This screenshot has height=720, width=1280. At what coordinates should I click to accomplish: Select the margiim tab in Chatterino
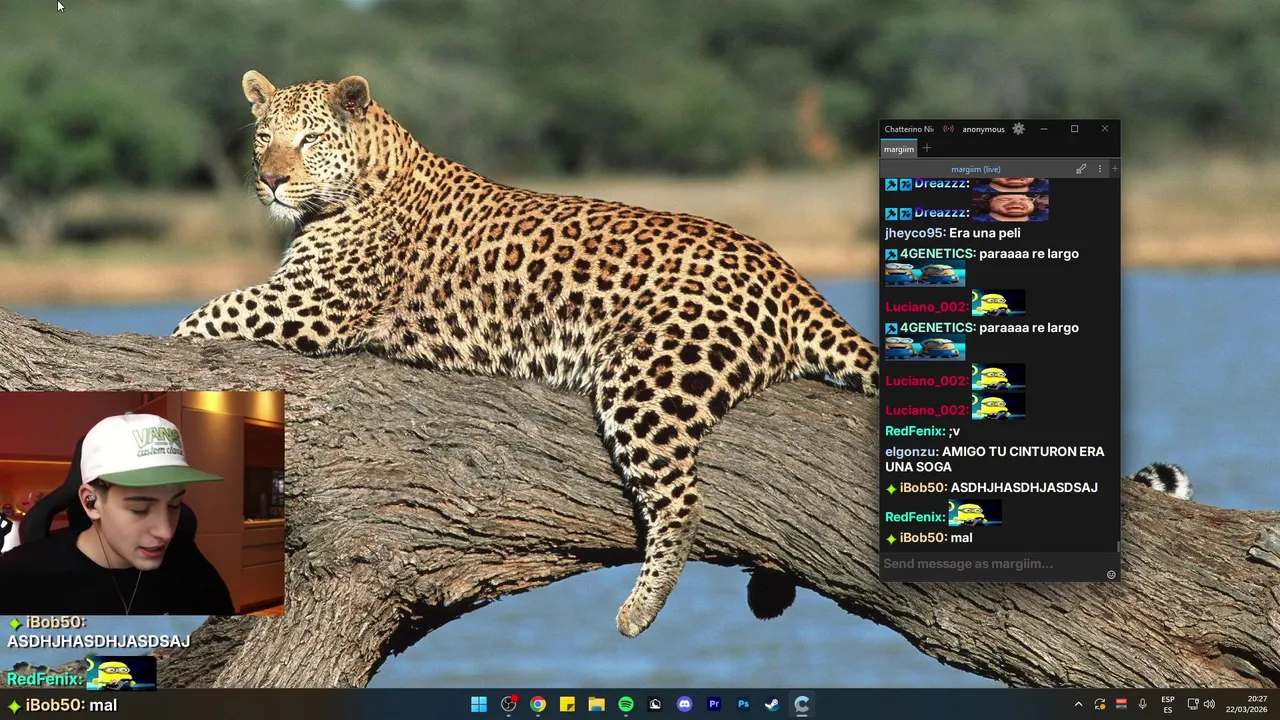(x=898, y=149)
